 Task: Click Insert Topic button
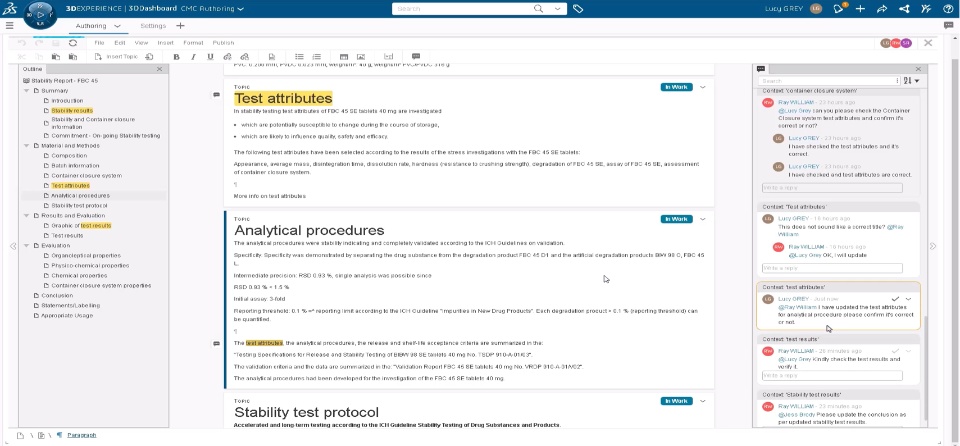coord(116,56)
